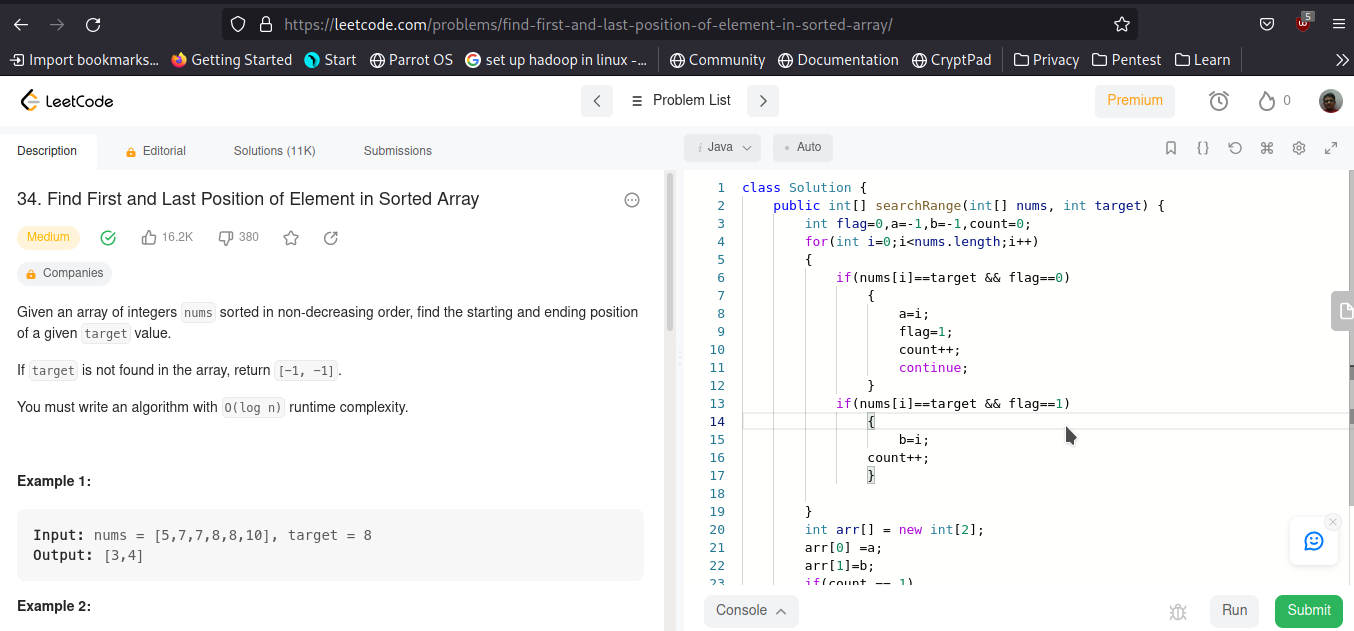Go back using browser back arrow

point(21,24)
